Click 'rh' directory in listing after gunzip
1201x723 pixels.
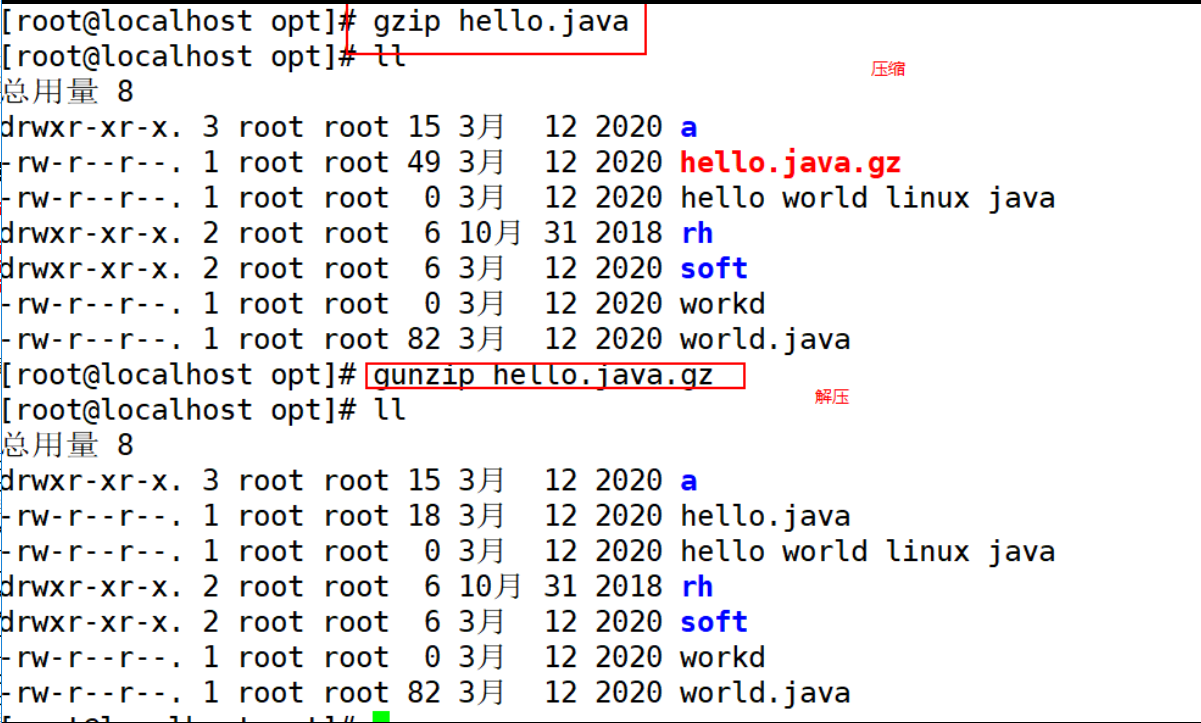pos(697,586)
